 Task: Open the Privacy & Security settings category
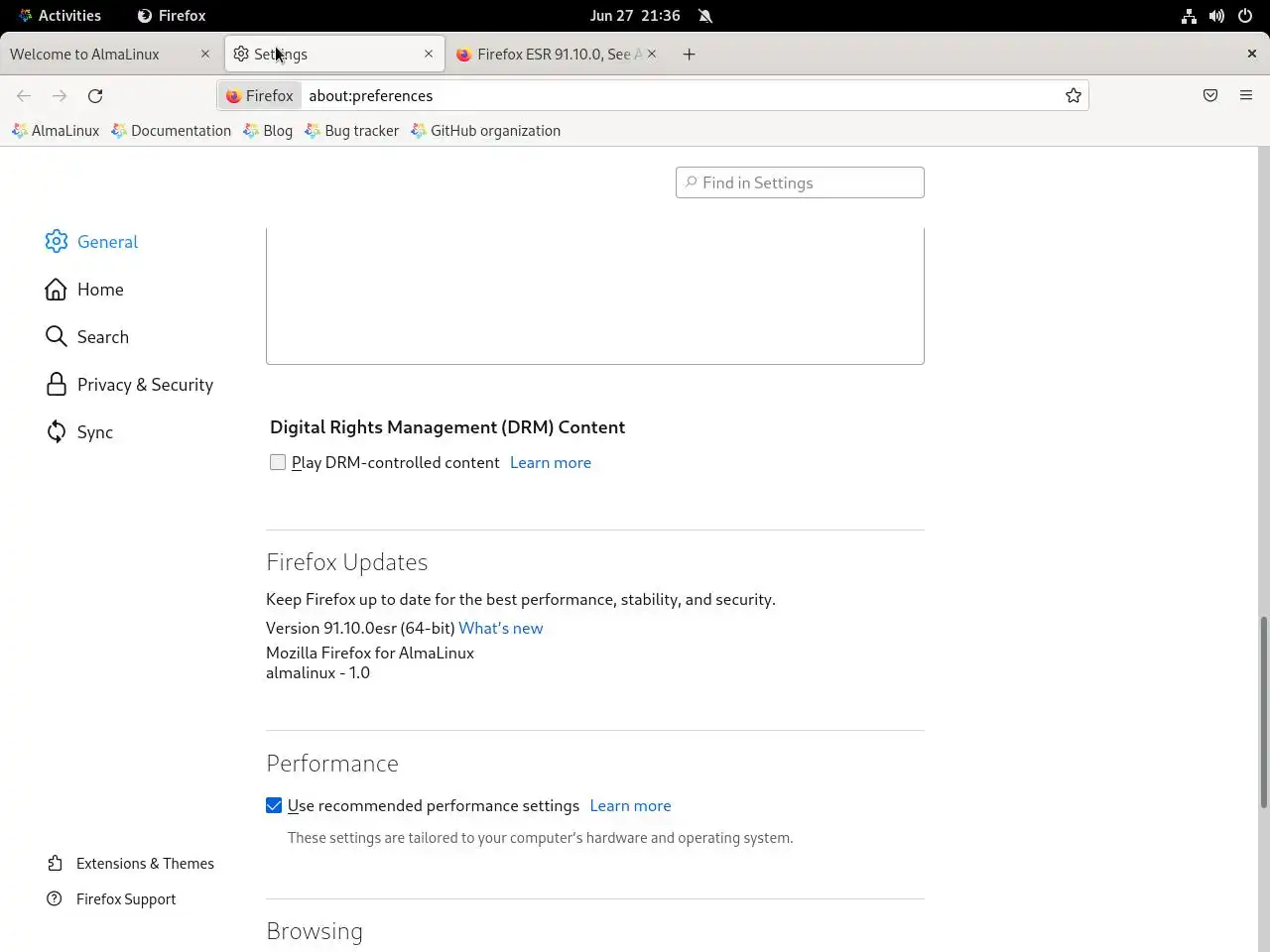click(129, 385)
